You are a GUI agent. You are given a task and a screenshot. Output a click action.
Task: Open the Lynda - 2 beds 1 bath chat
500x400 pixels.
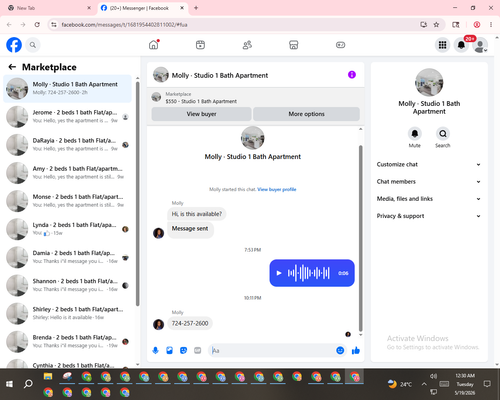point(67,229)
